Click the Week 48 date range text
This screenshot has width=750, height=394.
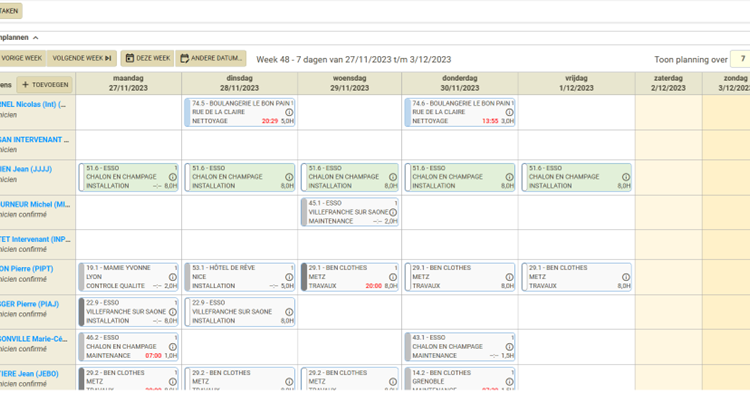point(353,59)
